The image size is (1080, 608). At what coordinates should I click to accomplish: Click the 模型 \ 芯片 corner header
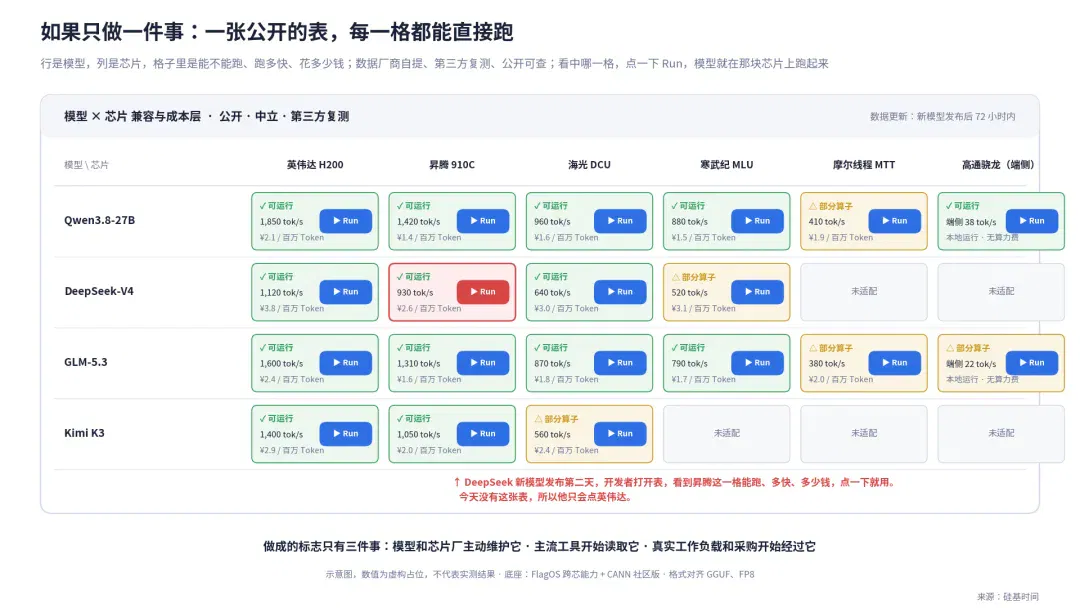(86, 165)
